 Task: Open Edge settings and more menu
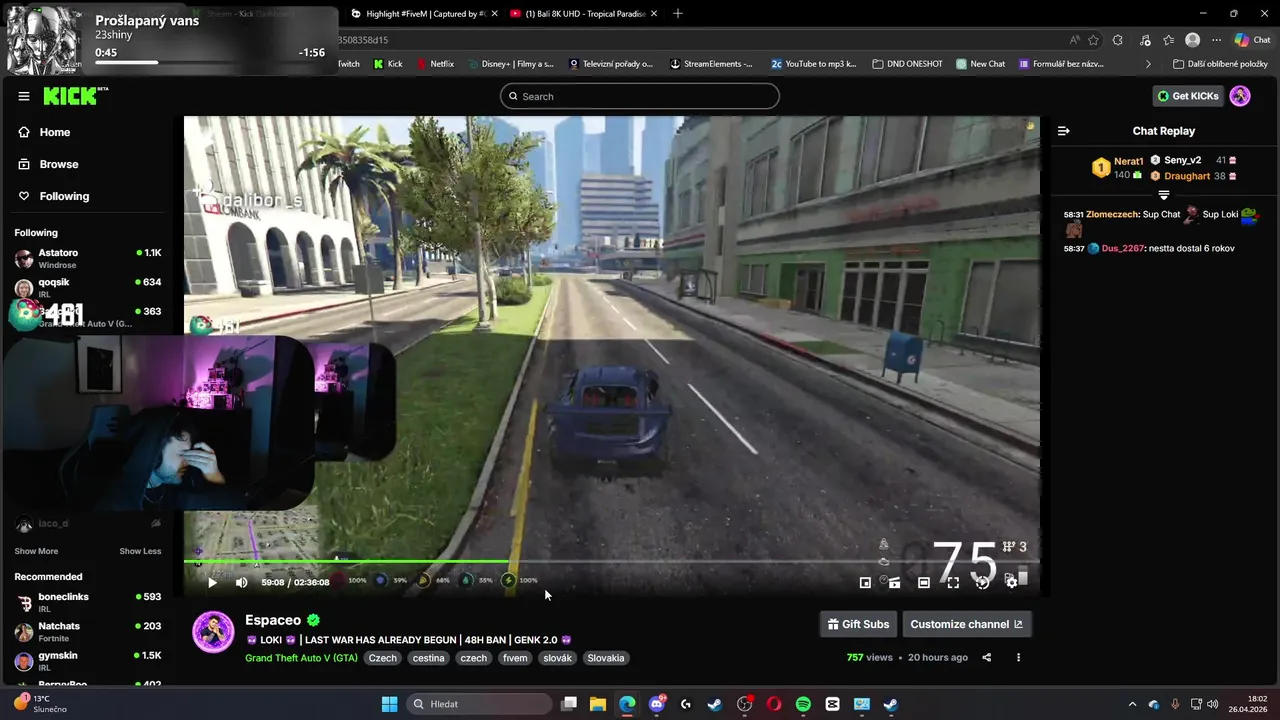[x=1216, y=40]
